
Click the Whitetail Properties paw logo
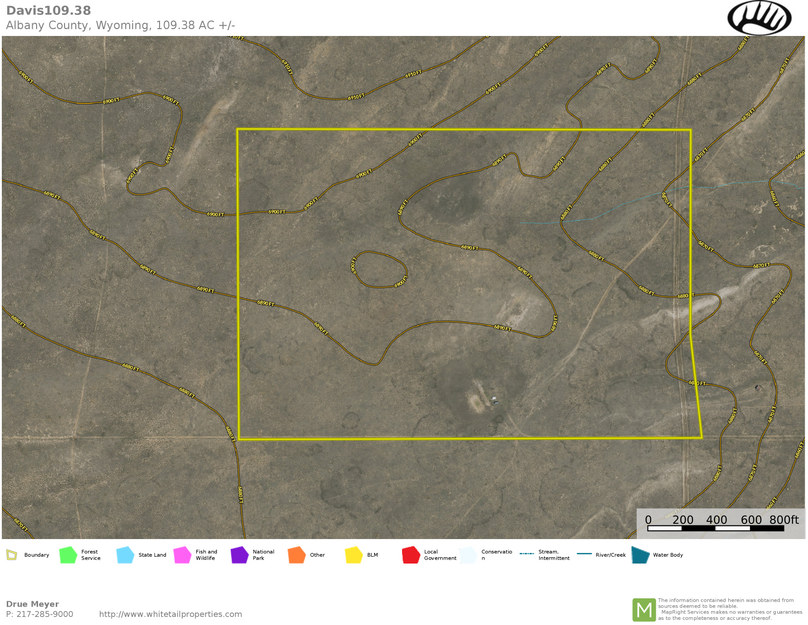point(759,17)
